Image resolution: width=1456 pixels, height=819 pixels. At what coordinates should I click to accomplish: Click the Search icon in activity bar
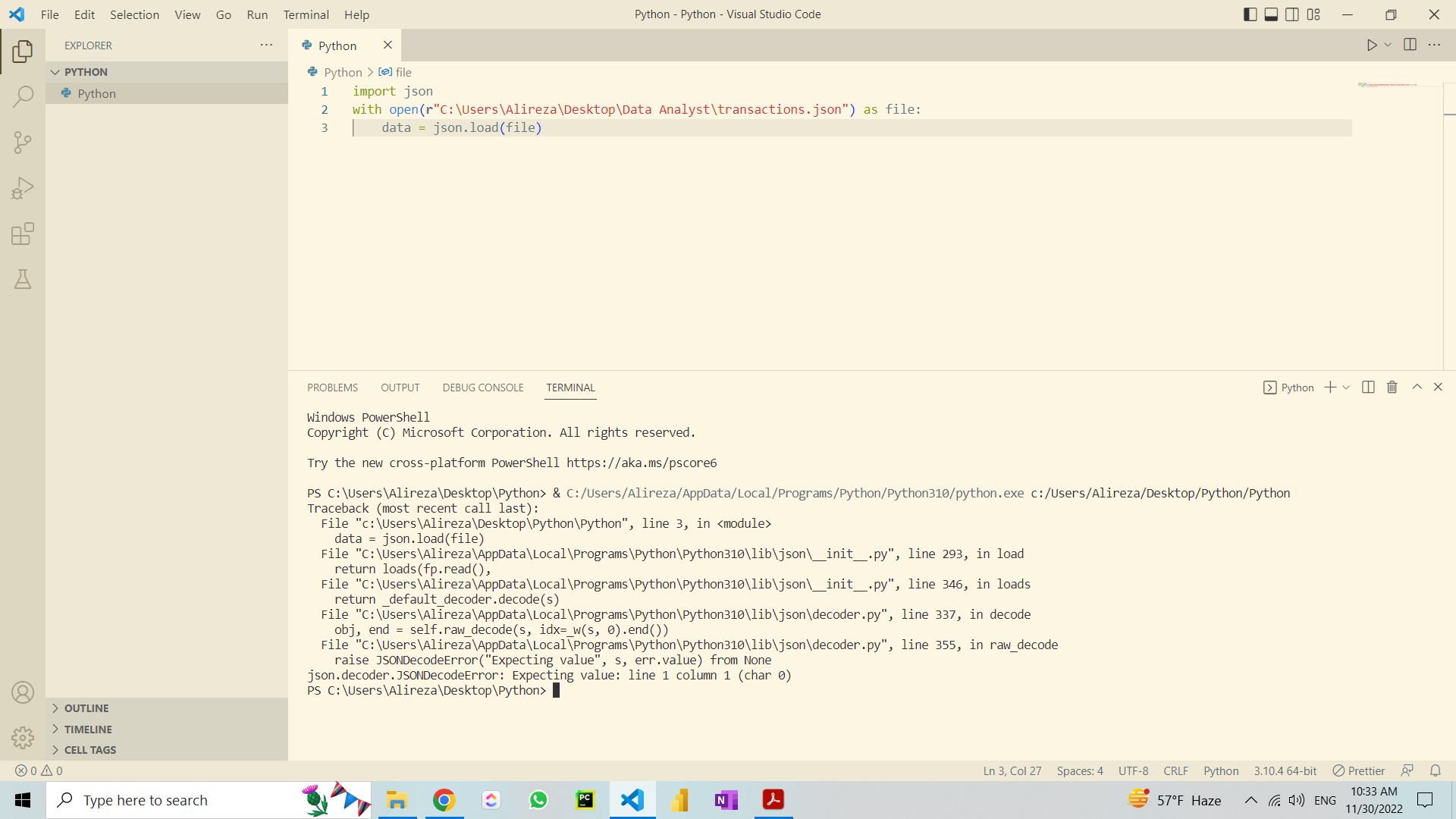[x=23, y=96]
